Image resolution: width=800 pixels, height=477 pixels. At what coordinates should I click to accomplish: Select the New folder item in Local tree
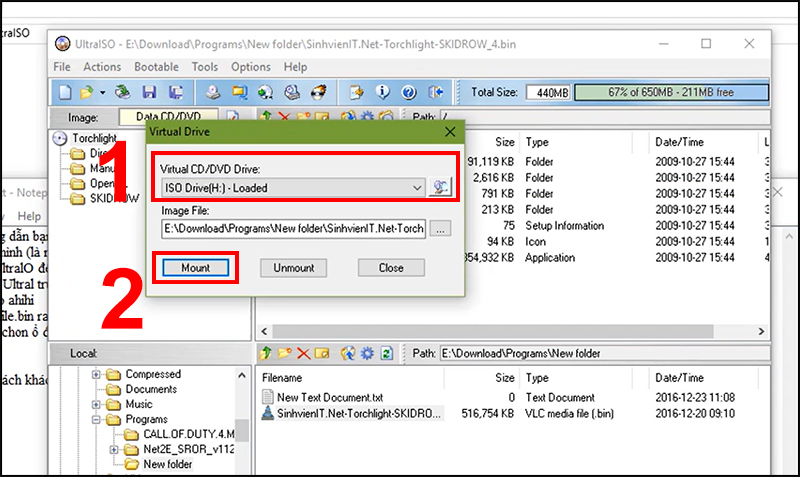(167, 464)
